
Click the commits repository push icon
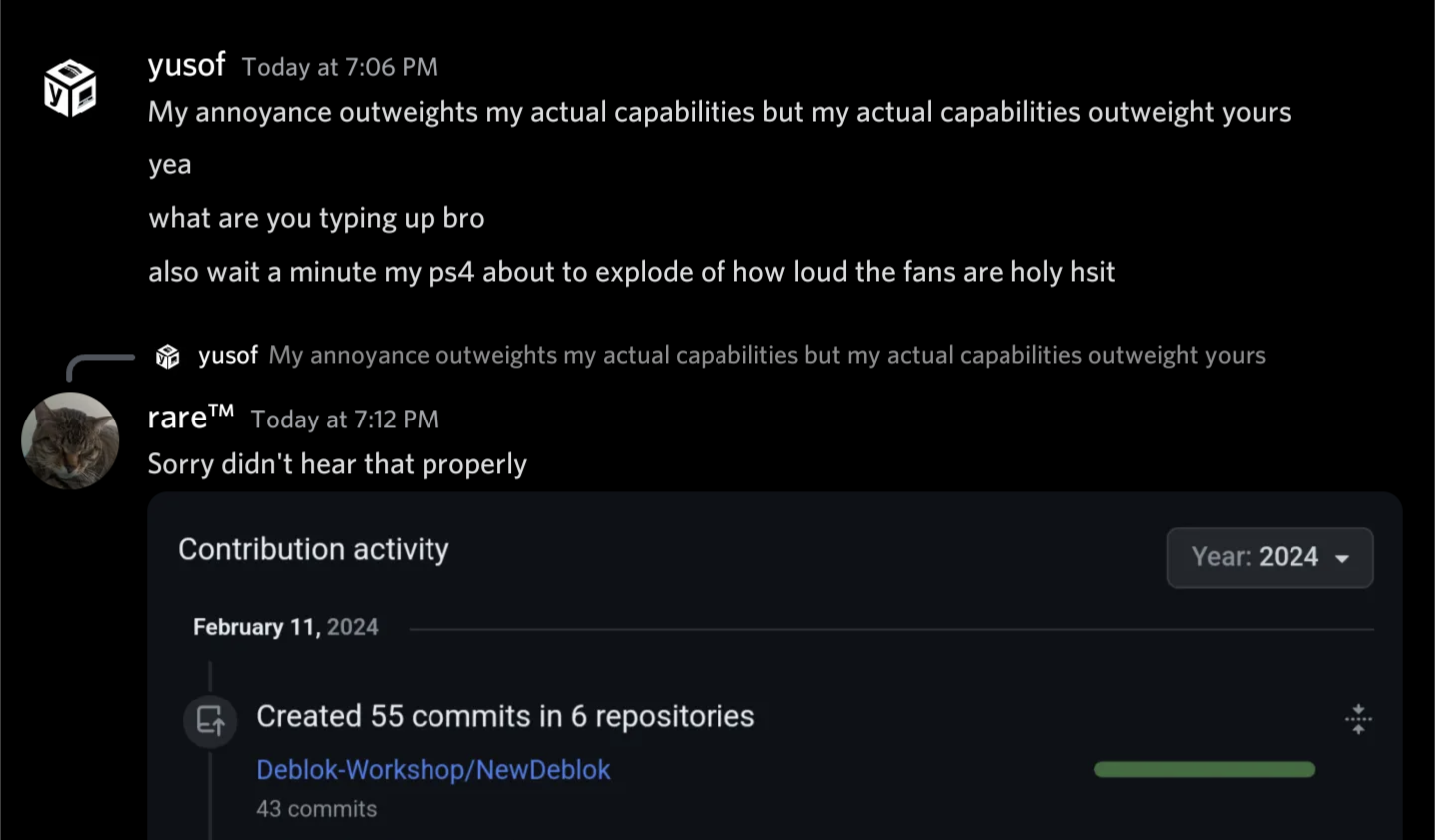210,719
